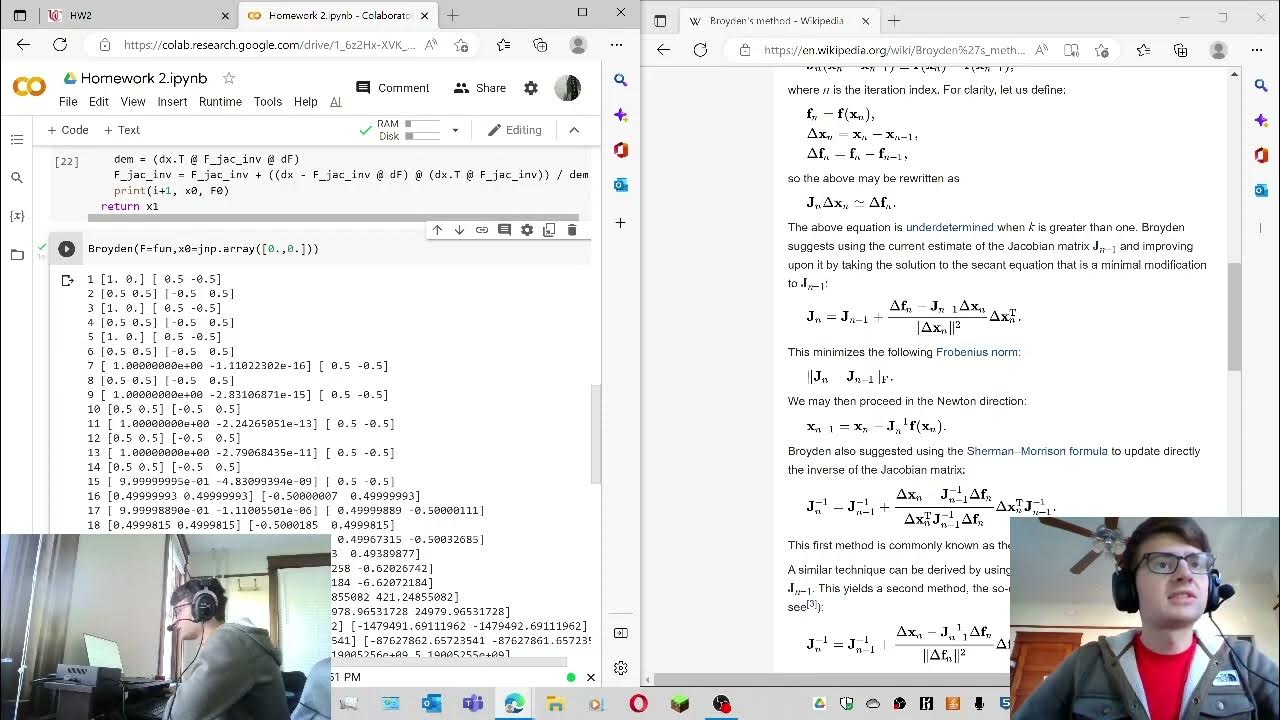The width and height of the screenshot is (1280, 720).
Task: Open the Colab files folder panel
Action: click(16, 254)
